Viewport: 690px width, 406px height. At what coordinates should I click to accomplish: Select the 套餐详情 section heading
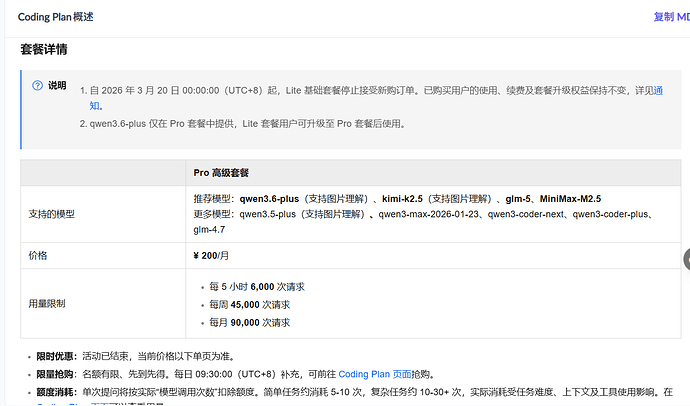(x=44, y=49)
